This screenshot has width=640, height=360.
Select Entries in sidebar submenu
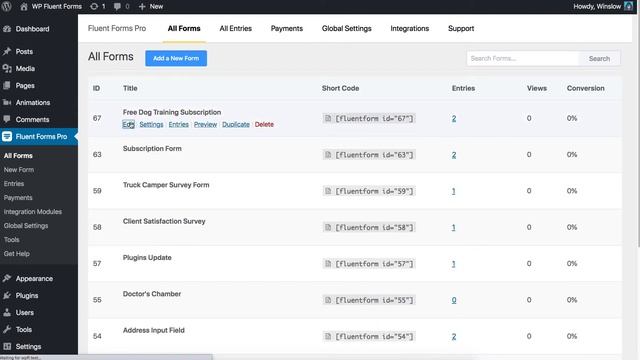click(x=14, y=184)
